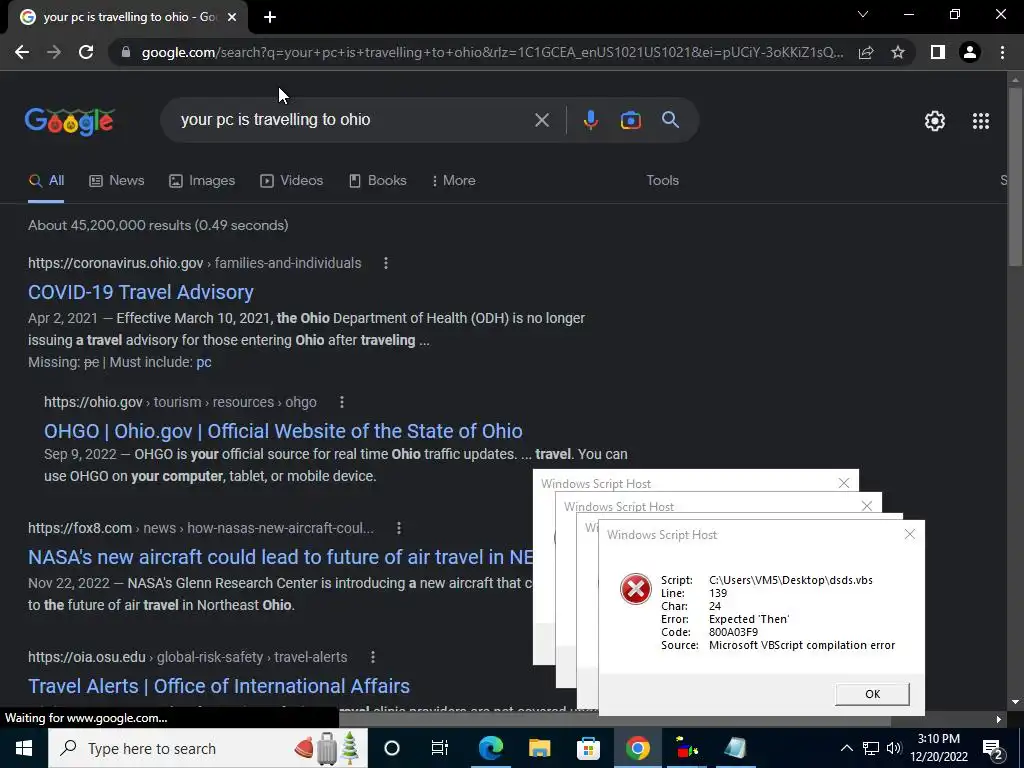Click the Chrome taskbar icon
The image size is (1024, 768).
637,748
